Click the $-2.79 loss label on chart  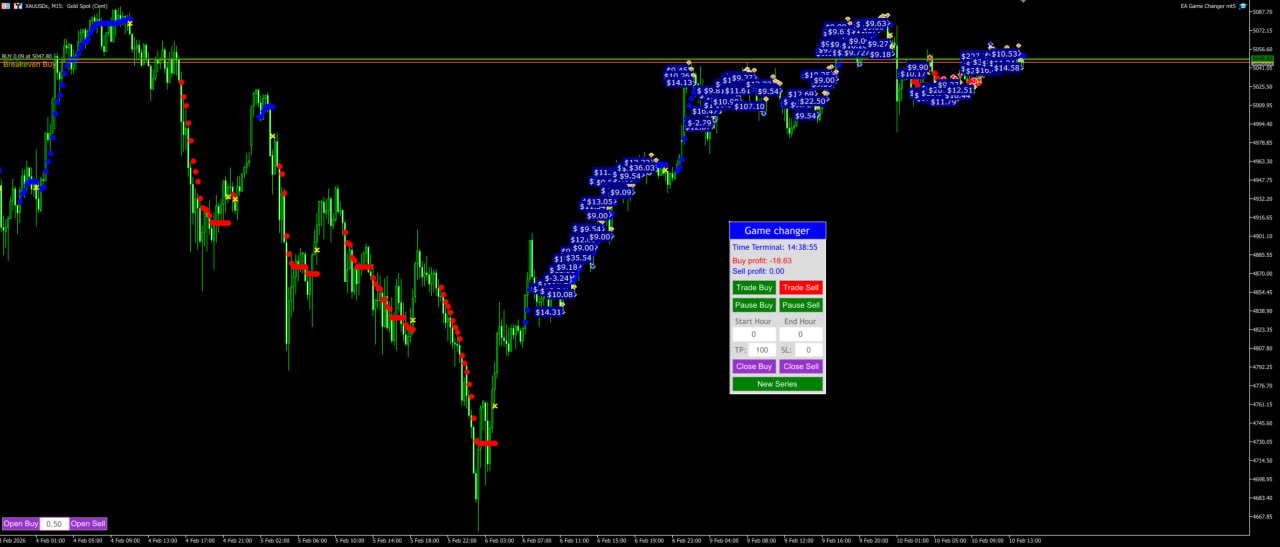pyautogui.click(x=700, y=123)
